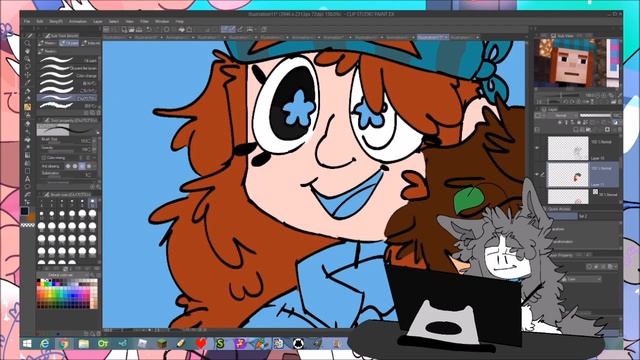Click the Fill paint bucket icon in the command bar

(182, 29)
